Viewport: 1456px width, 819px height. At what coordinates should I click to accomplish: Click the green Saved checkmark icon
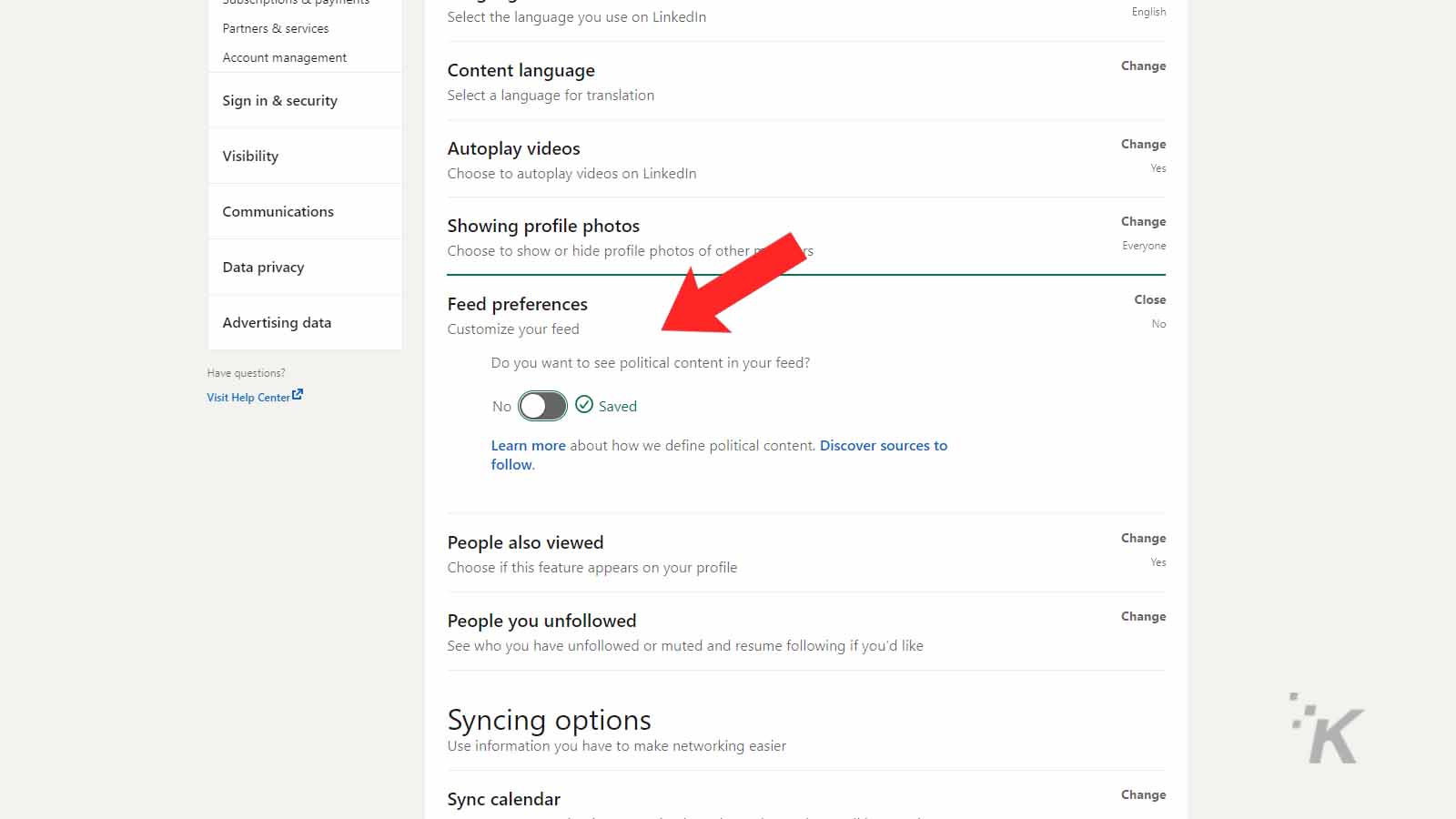point(584,405)
